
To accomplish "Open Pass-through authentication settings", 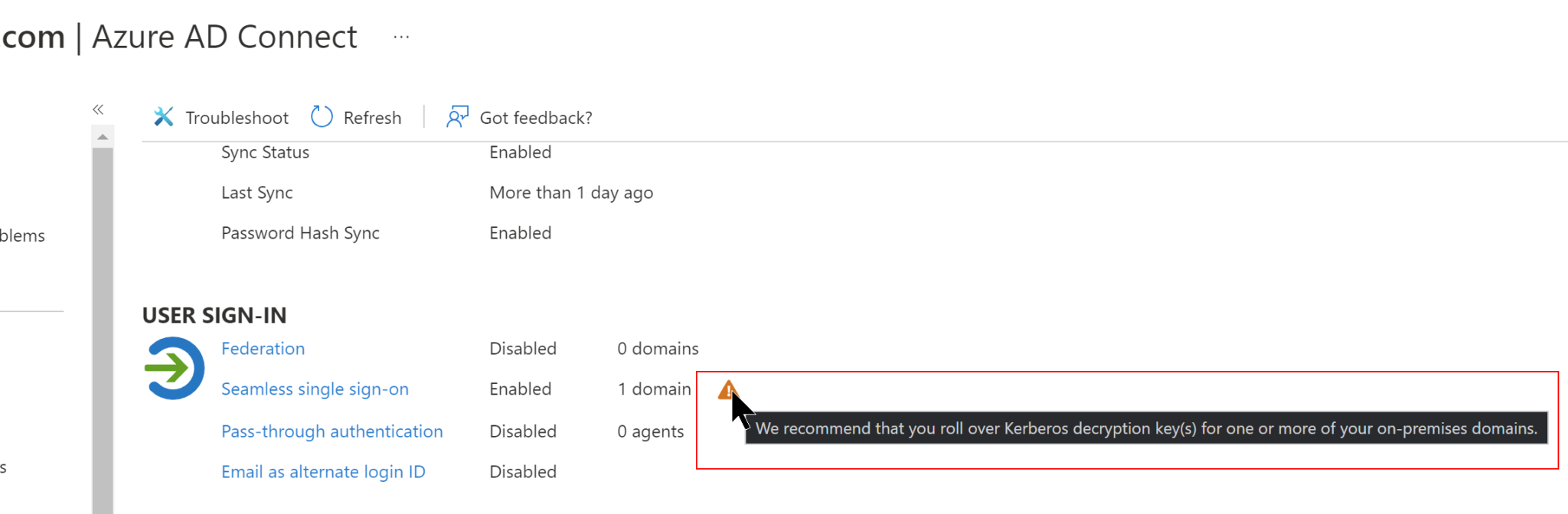I will [x=332, y=431].
